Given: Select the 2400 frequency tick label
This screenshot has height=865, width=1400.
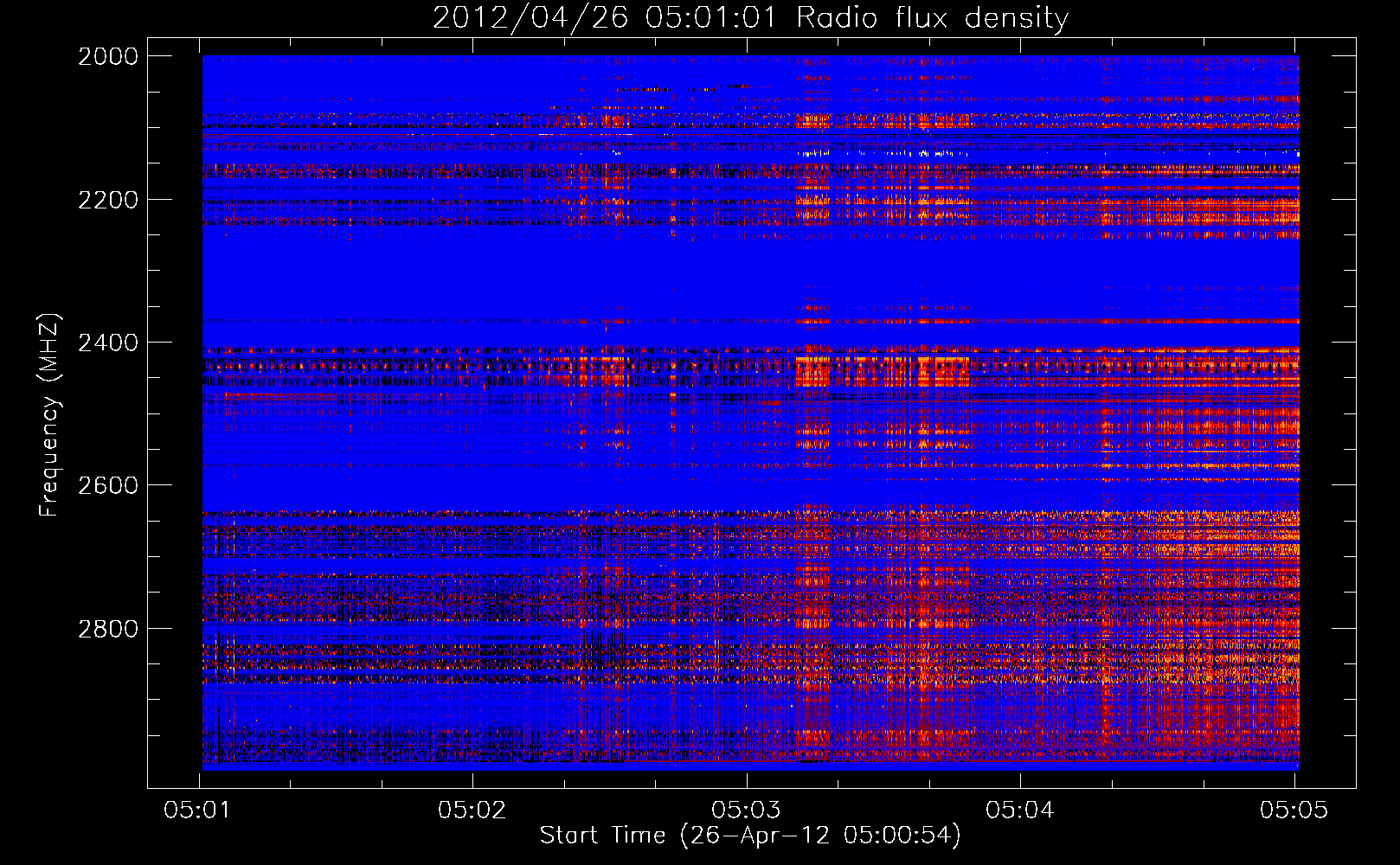Looking at the screenshot, I should tap(108, 343).
